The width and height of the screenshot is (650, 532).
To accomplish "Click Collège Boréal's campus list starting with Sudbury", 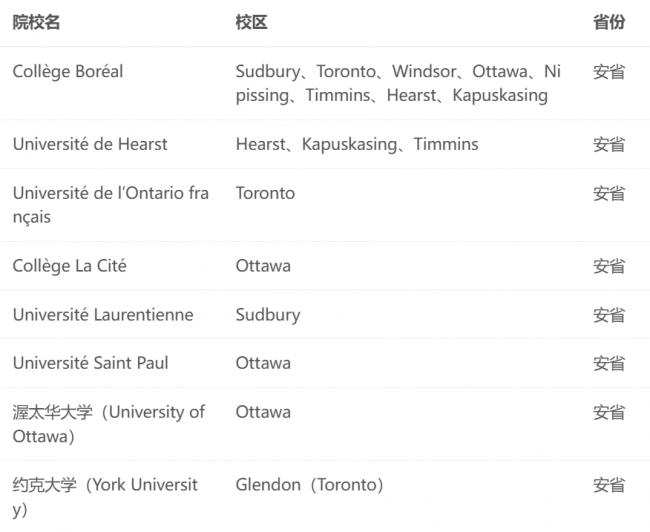I will [x=398, y=83].
